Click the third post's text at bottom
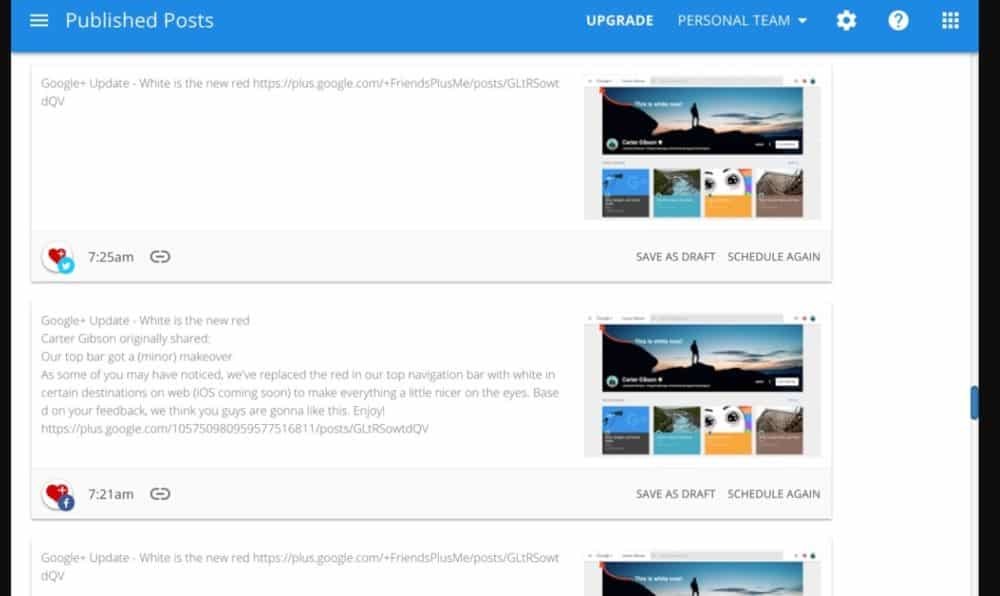This screenshot has width=1000, height=596. pos(300,566)
